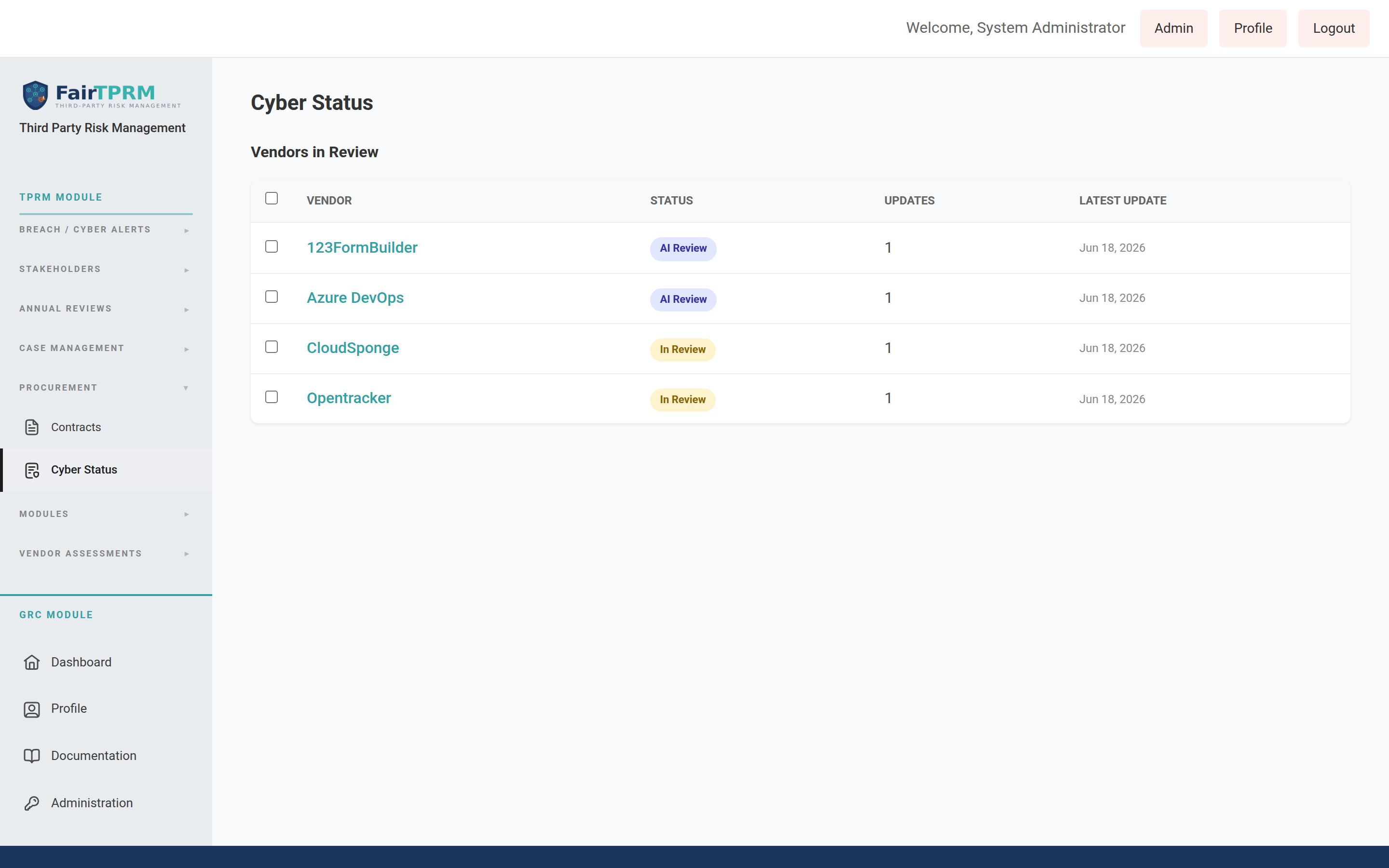The image size is (1389, 868).
Task: Open the Documentation page
Action: click(x=106, y=756)
